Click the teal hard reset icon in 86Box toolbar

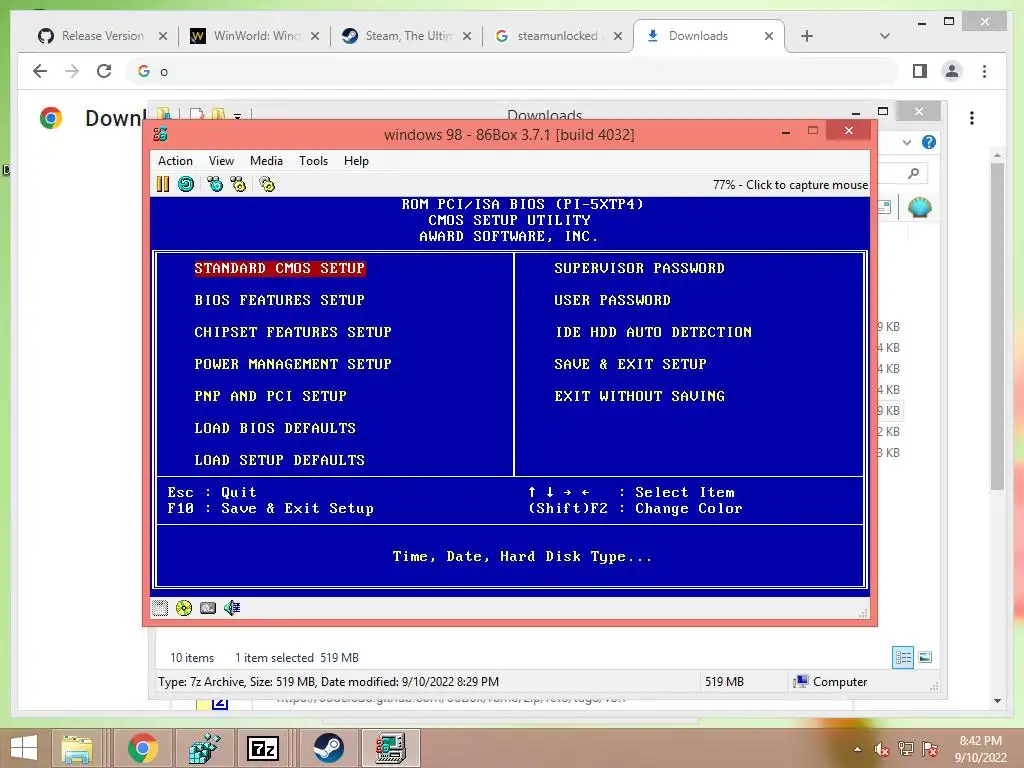coord(186,184)
